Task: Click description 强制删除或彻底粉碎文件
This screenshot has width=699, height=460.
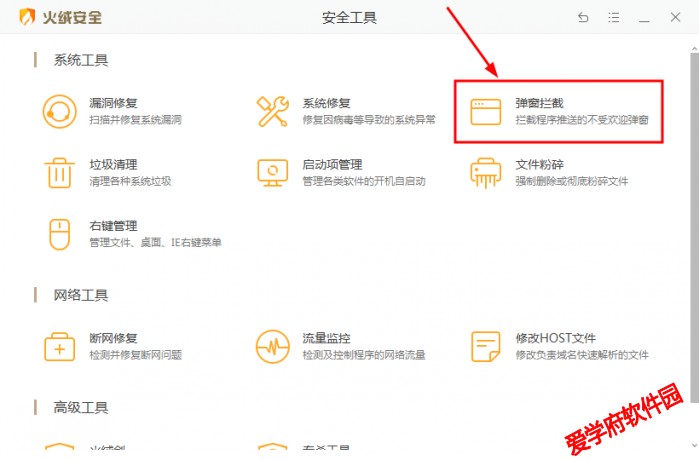Action: point(572,181)
